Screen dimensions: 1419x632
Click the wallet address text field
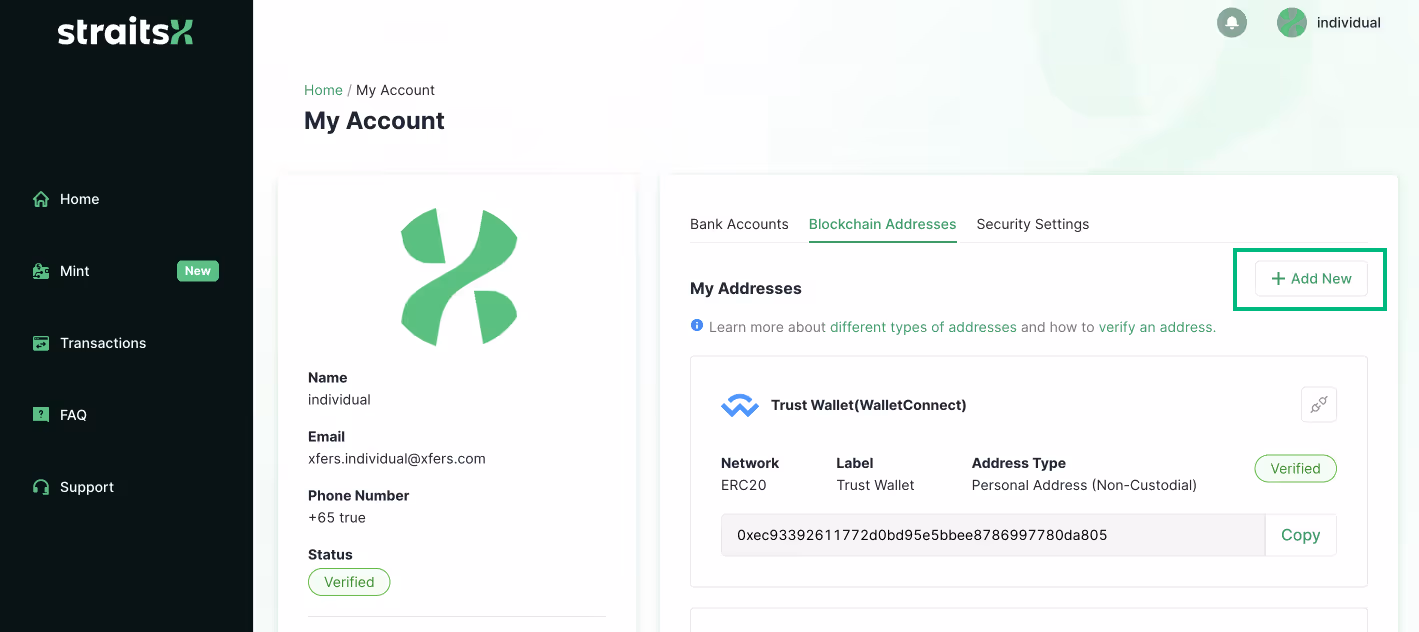click(x=993, y=535)
